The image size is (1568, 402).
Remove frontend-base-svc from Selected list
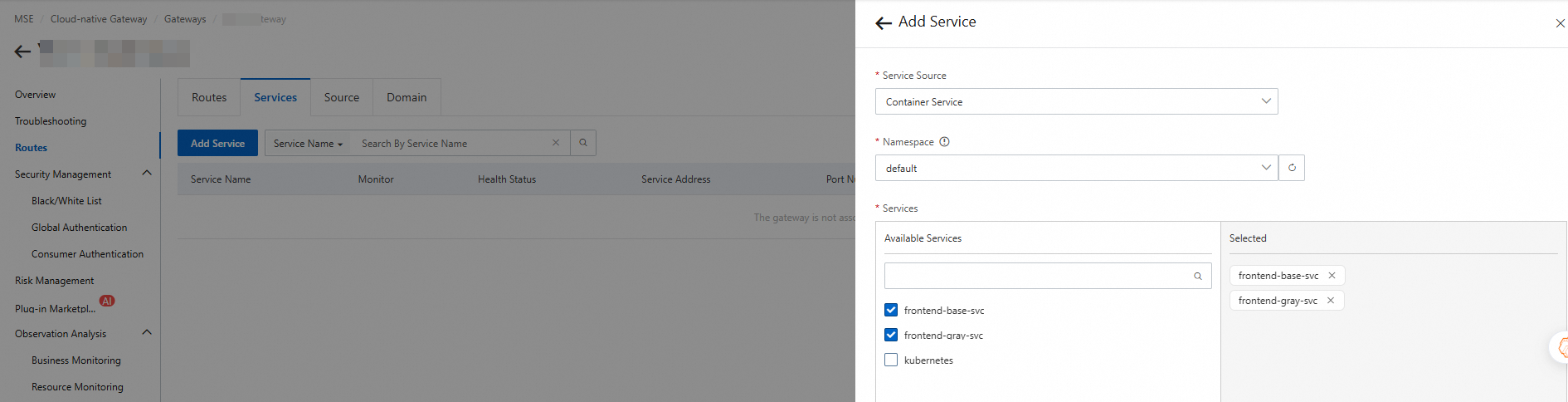pyautogui.click(x=1332, y=276)
